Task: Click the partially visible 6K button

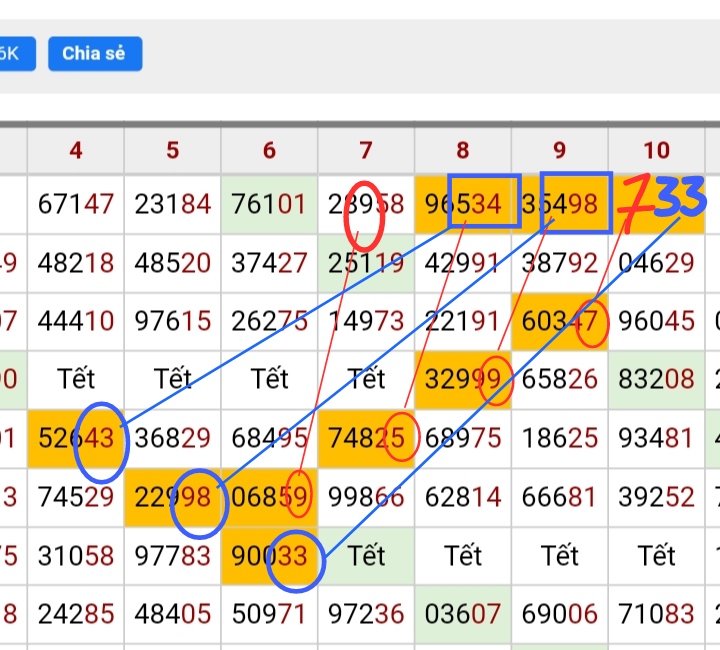Action: (x=11, y=54)
